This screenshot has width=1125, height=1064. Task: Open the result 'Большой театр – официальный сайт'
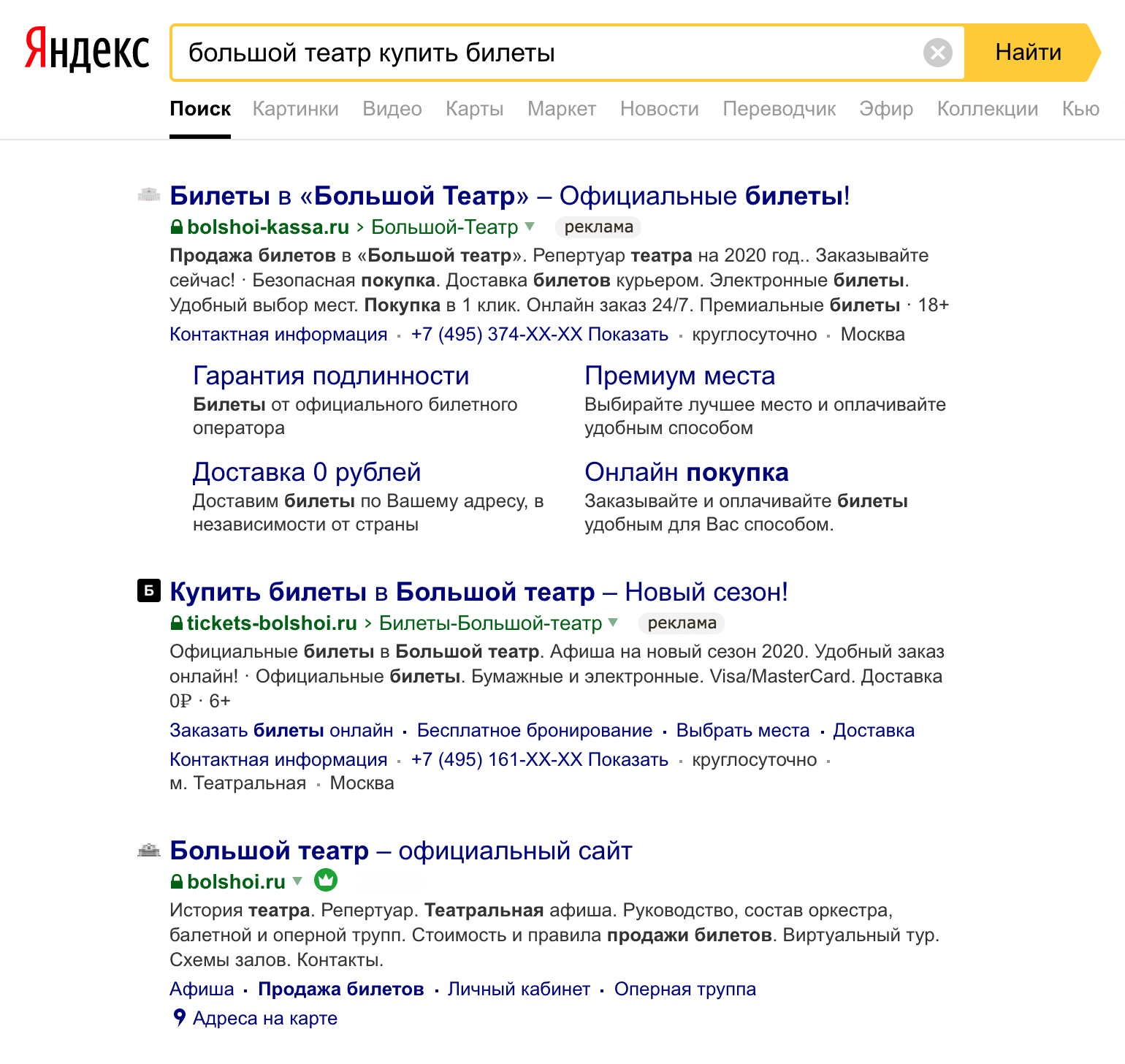coord(401,851)
